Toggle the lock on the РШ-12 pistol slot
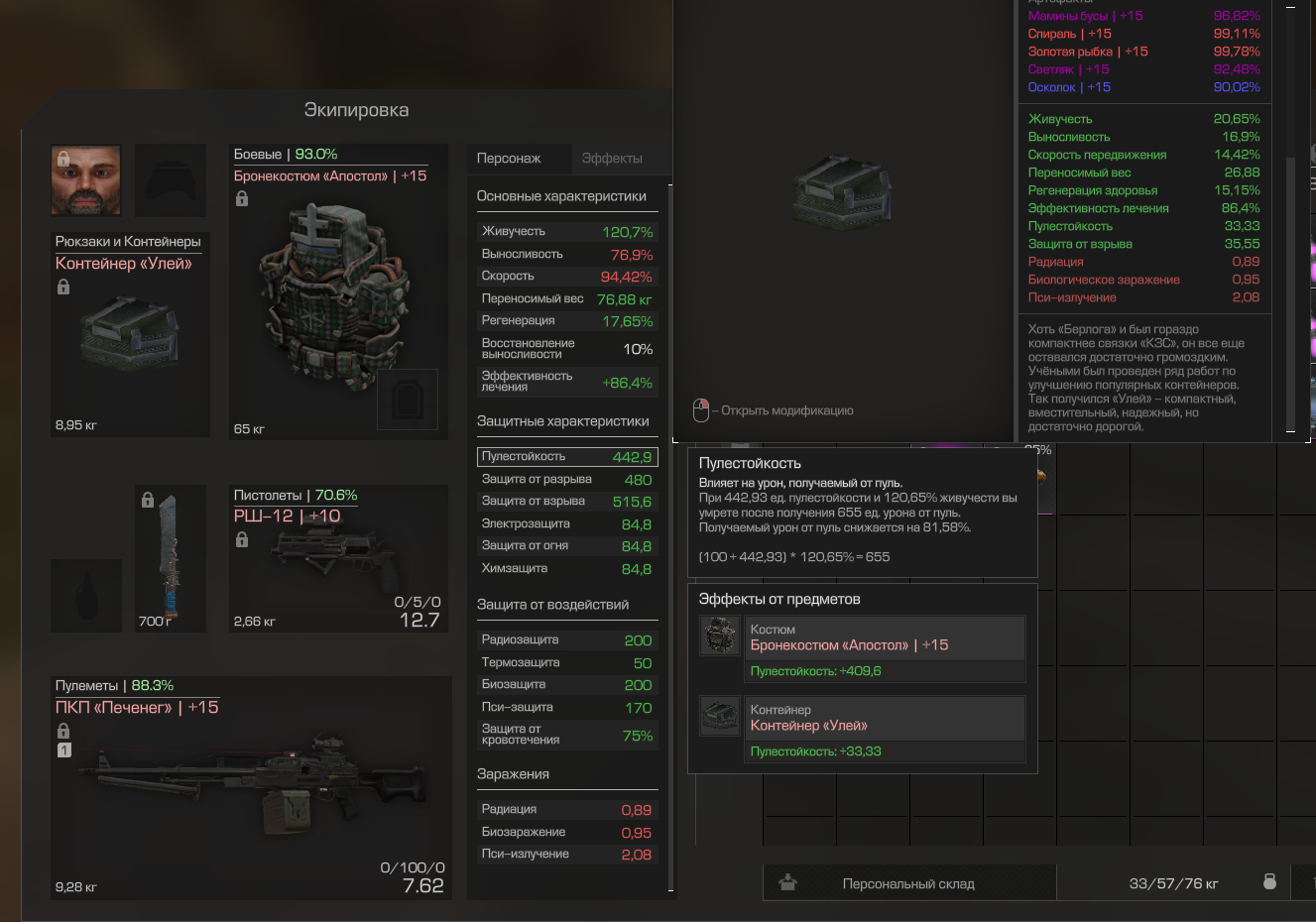 [x=241, y=540]
